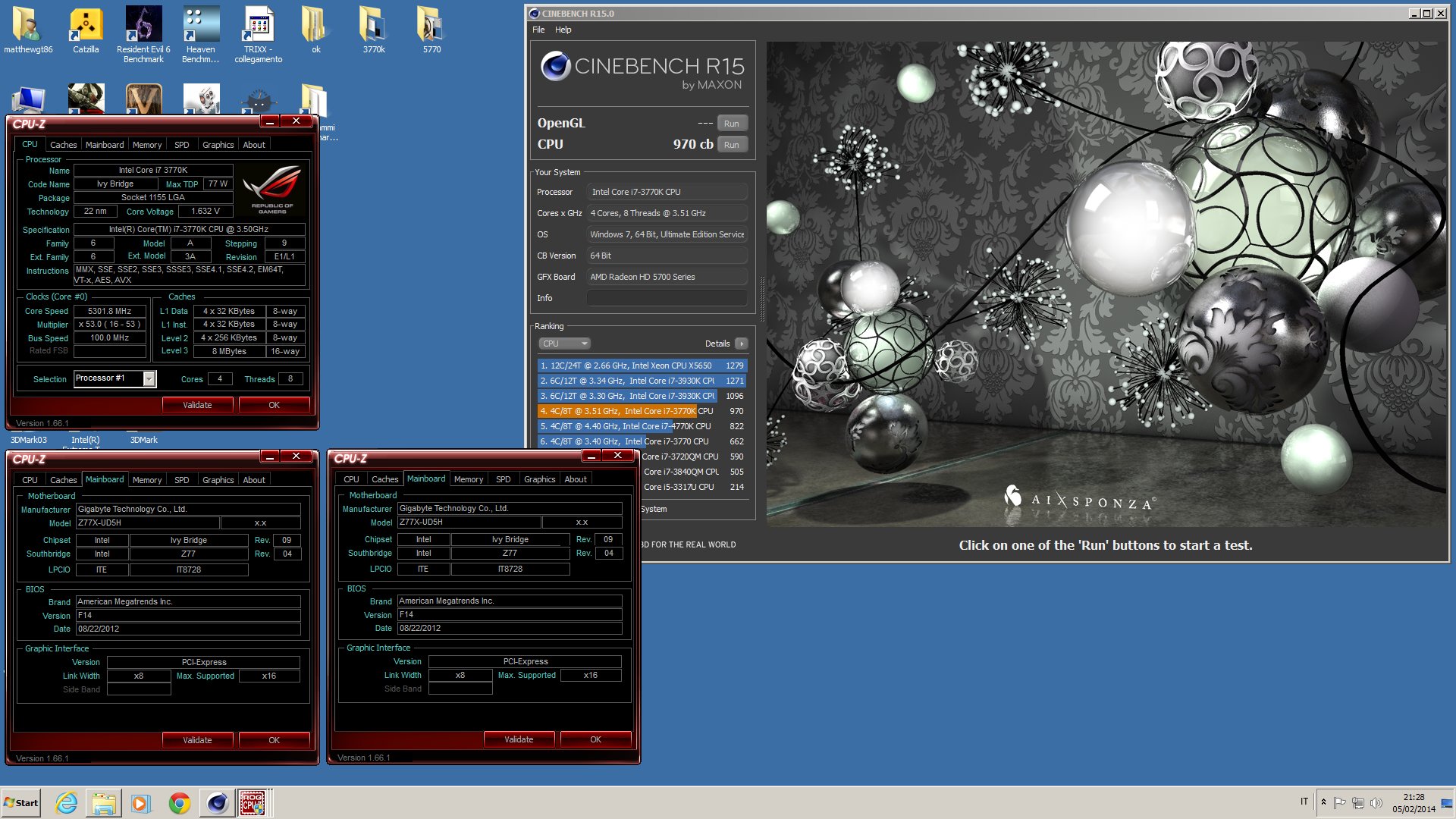Open Memory tab in Core Speed CPU-Z window
The height and width of the screenshot is (819, 1456).
(147, 145)
